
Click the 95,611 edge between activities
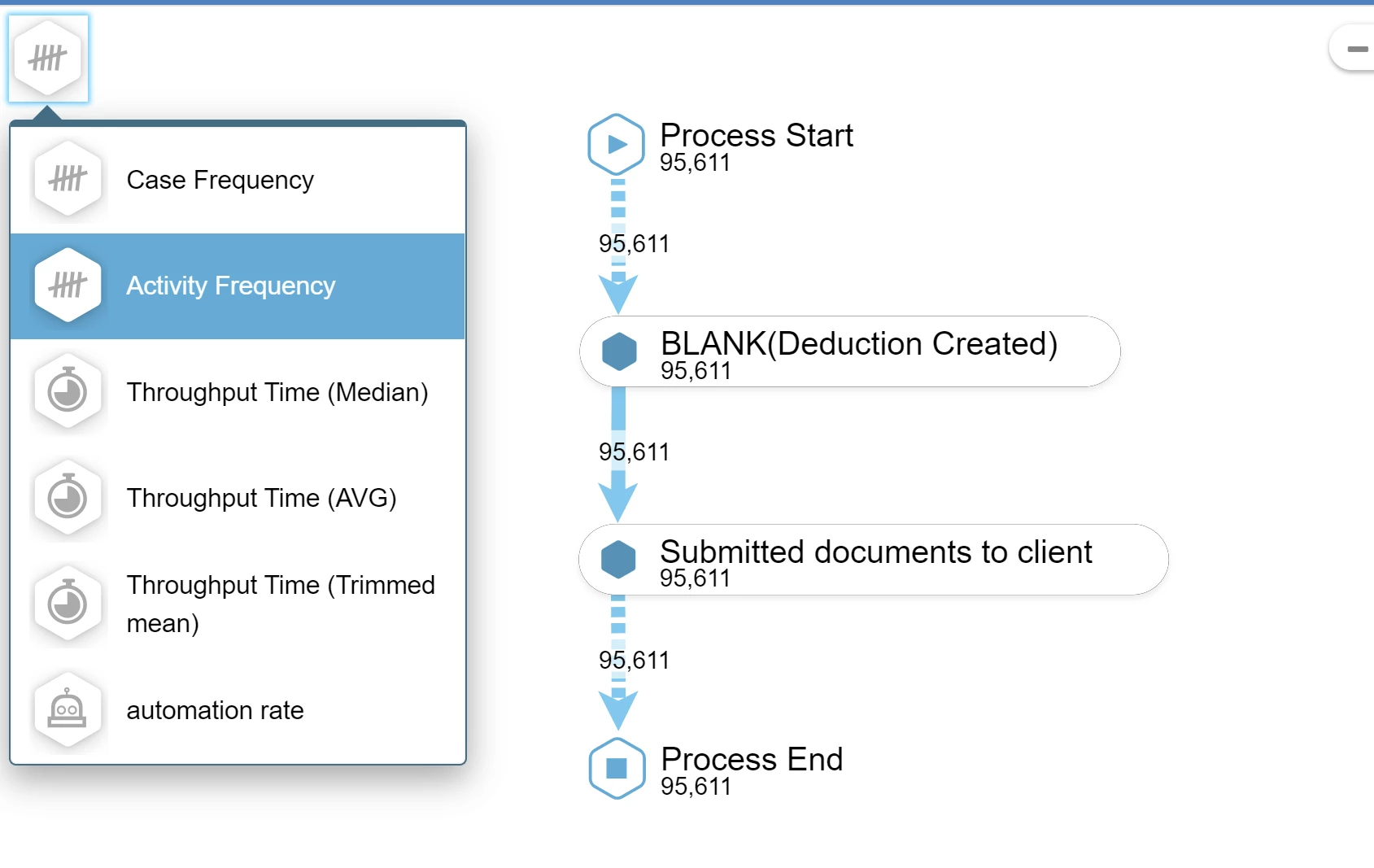pyautogui.click(x=634, y=452)
